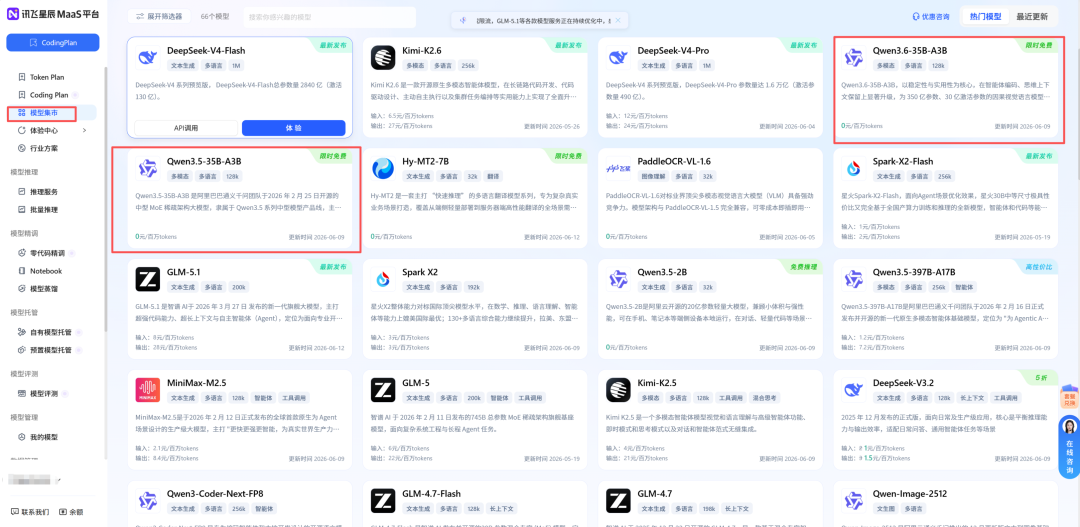Expand the 体验中心 submenu arrow
The width and height of the screenshot is (1080, 527).
click(85, 130)
